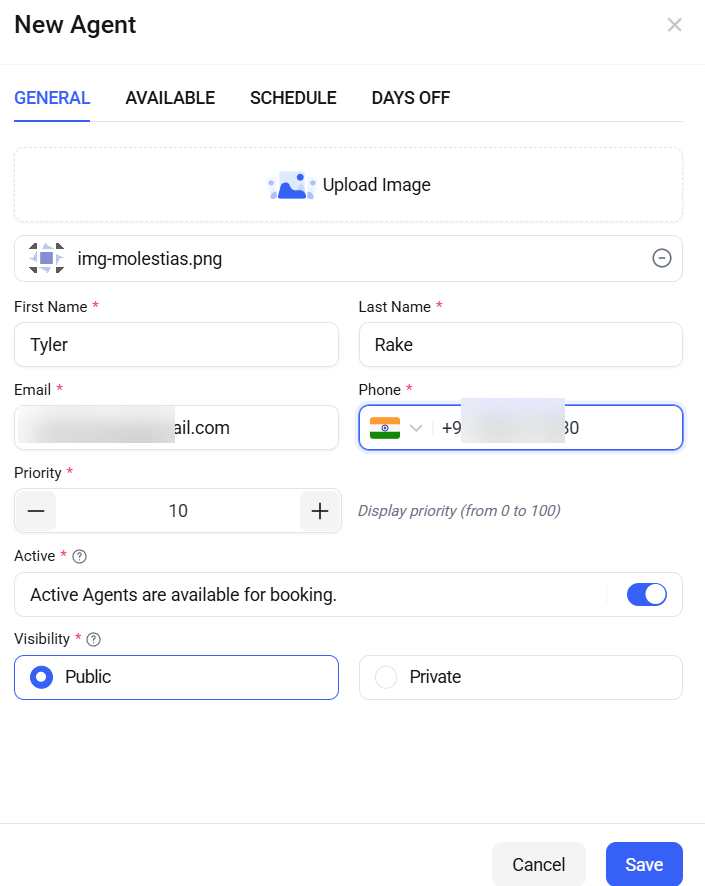Click the upload image picture icon
The image size is (705, 886).
pos(291,185)
